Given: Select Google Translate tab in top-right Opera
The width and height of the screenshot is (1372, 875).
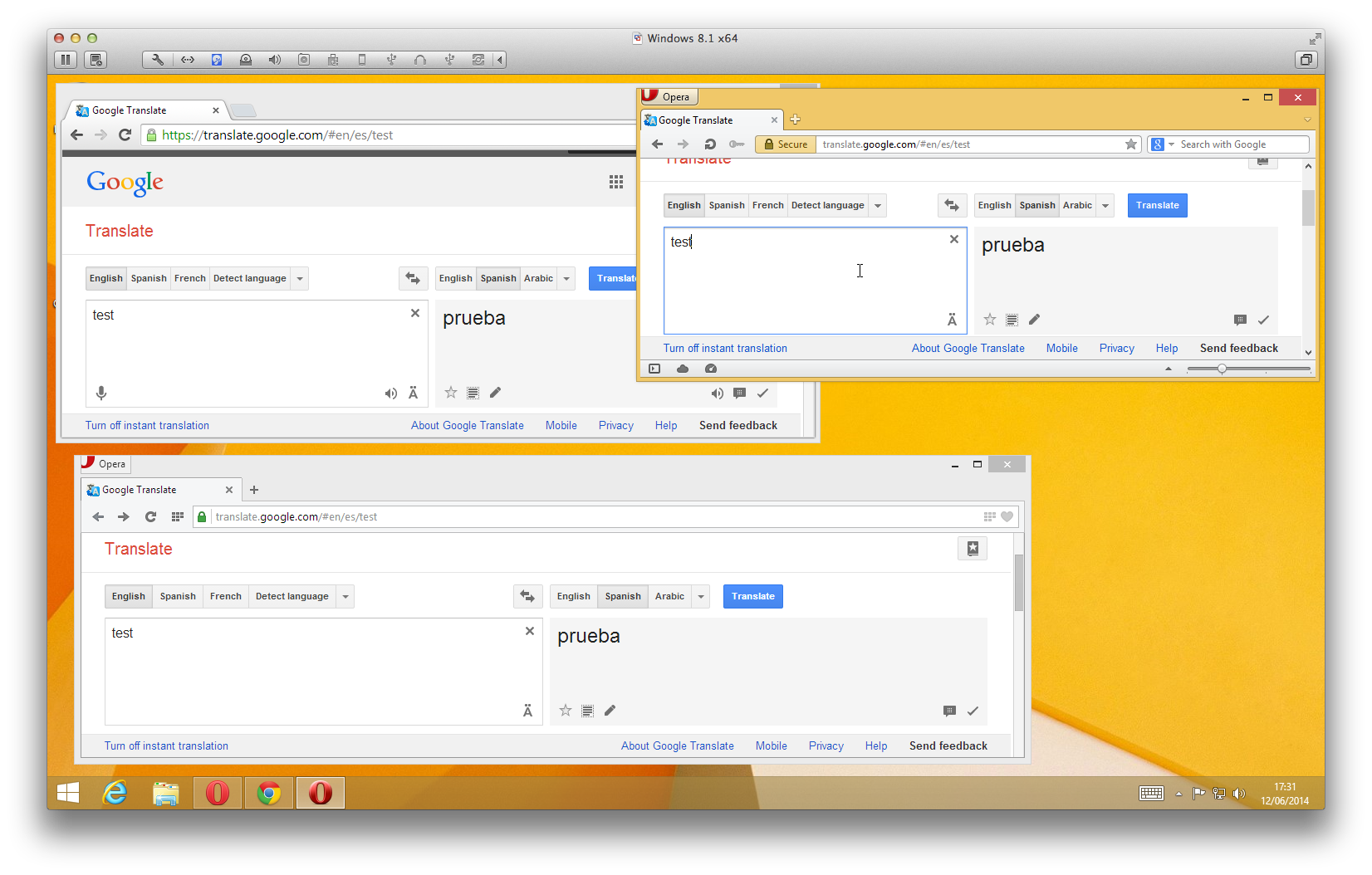Looking at the screenshot, I should click(x=712, y=120).
